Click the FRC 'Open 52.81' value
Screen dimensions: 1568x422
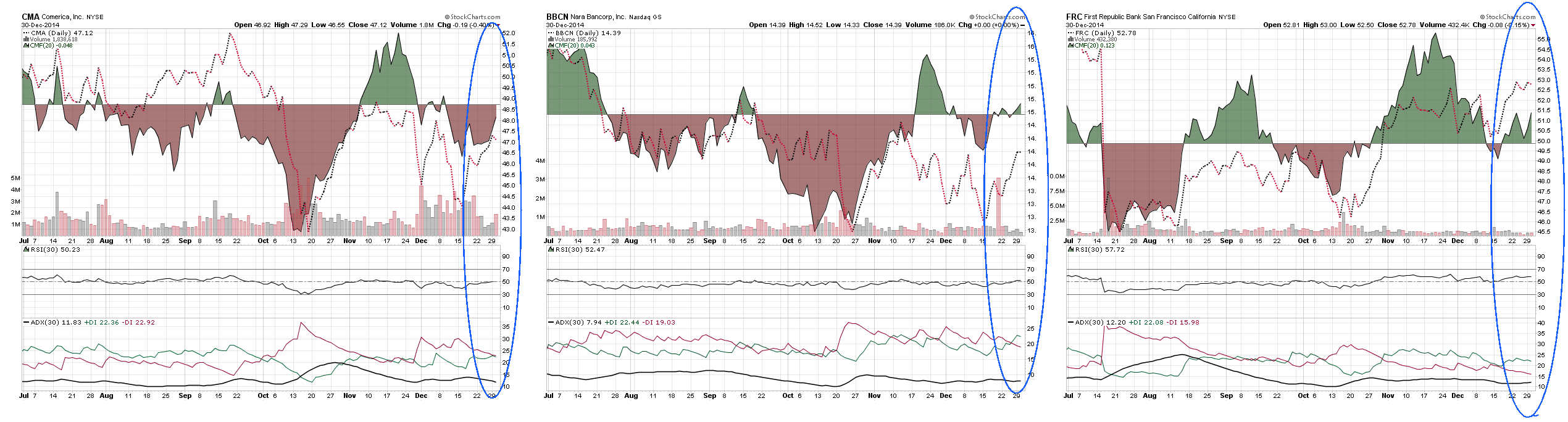click(1282, 25)
